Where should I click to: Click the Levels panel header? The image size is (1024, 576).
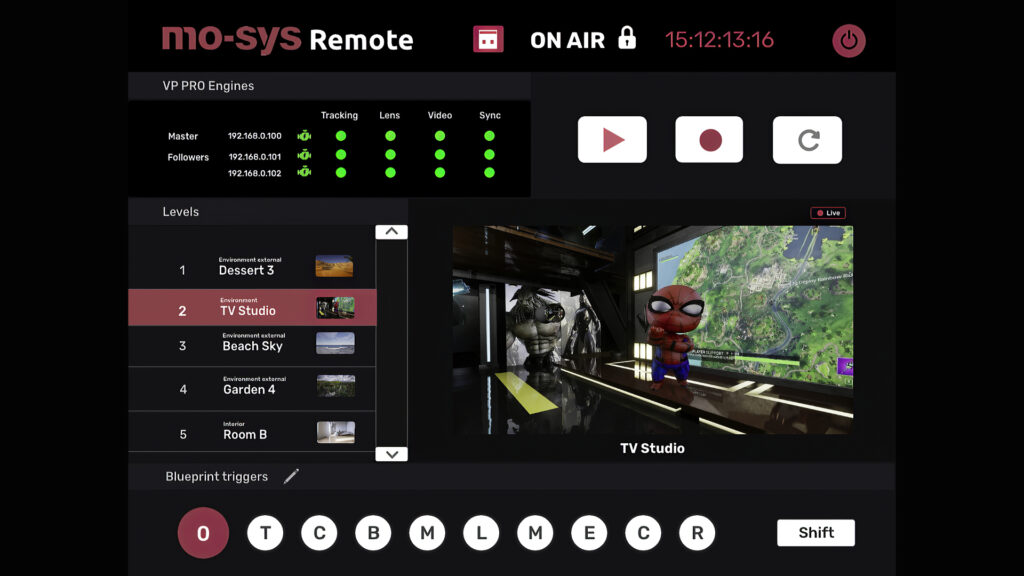(x=268, y=212)
